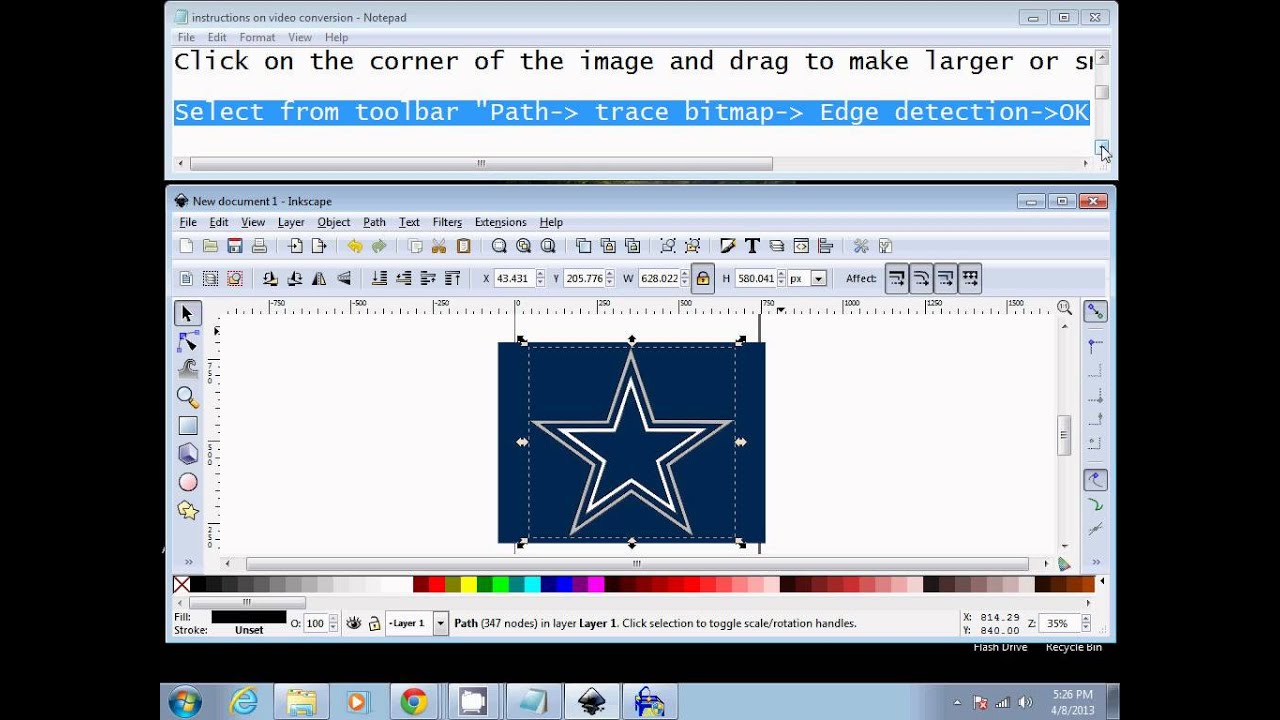Click the Save document icon
This screenshot has width=1280, height=720.
tap(235, 246)
